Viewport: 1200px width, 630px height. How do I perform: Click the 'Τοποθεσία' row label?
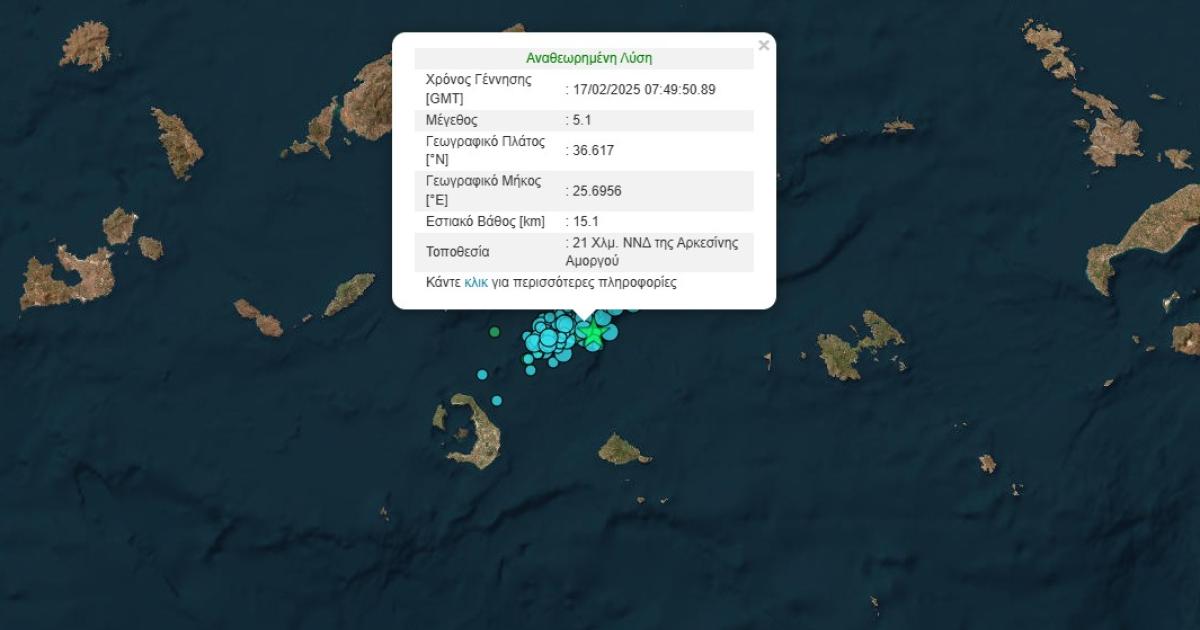coord(460,252)
